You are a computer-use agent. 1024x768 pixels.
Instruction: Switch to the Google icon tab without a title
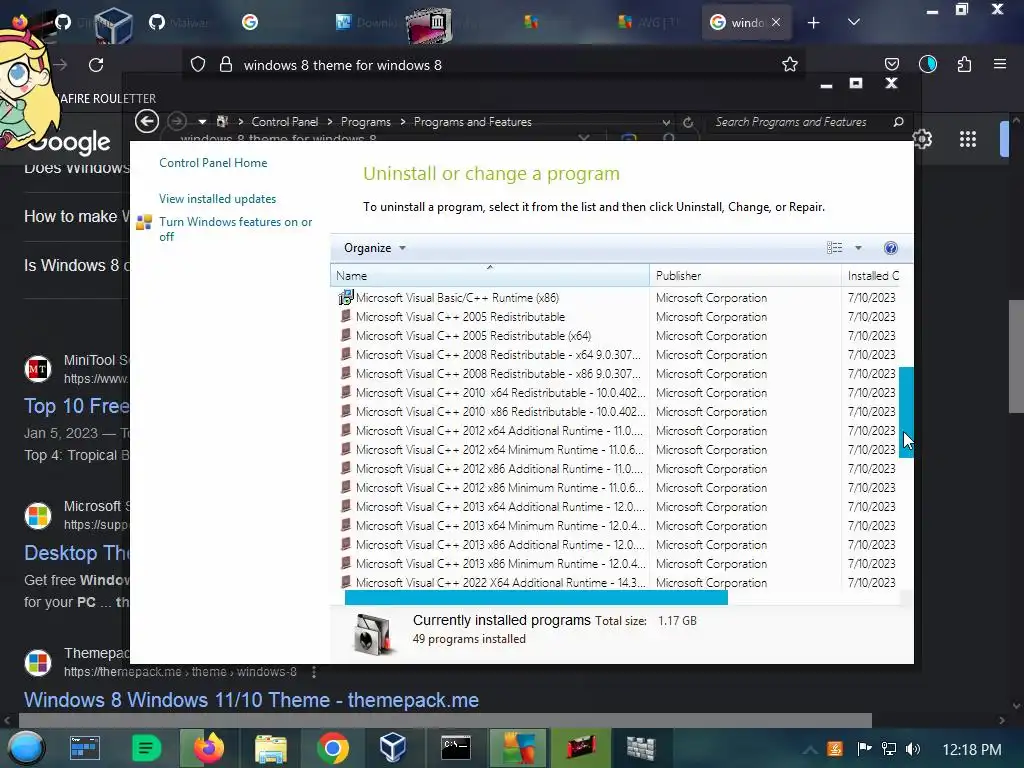point(249,22)
